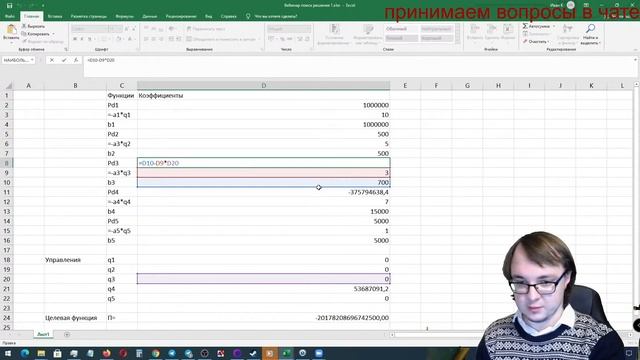Select the Коэффициенты header cell
The width and height of the screenshot is (640, 360).
tap(264, 96)
